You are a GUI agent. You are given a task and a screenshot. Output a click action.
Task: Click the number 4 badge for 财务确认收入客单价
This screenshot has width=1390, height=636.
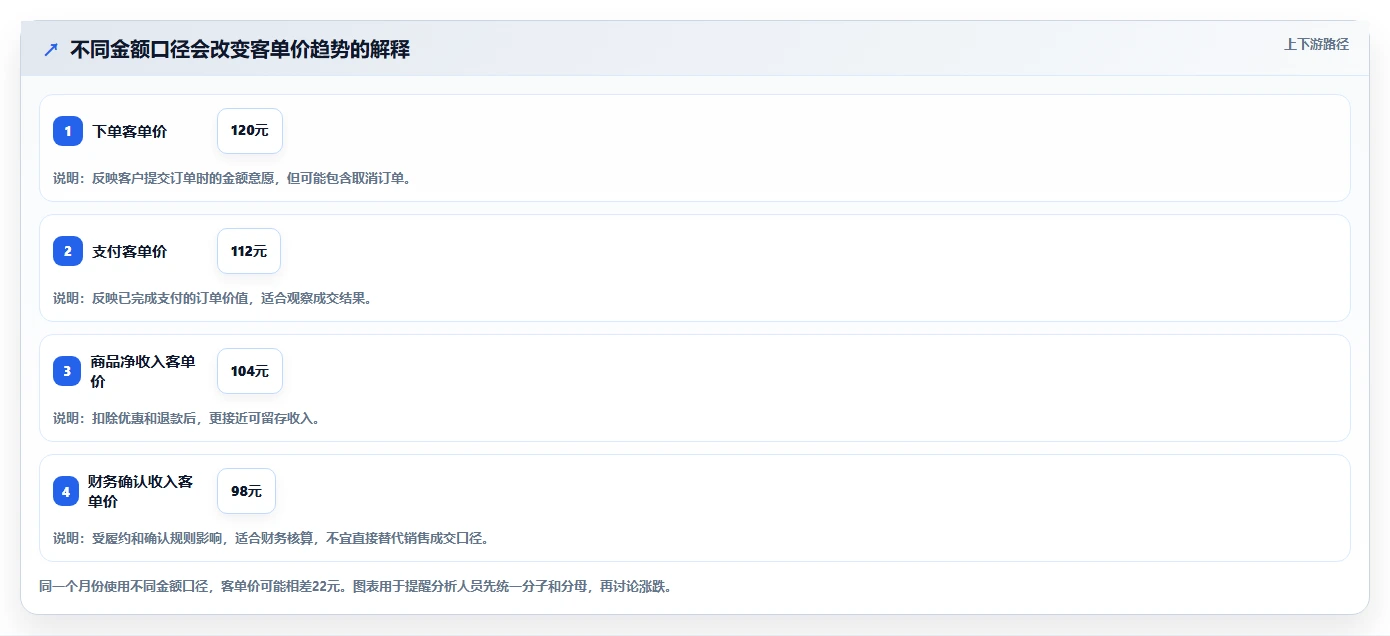(66, 491)
